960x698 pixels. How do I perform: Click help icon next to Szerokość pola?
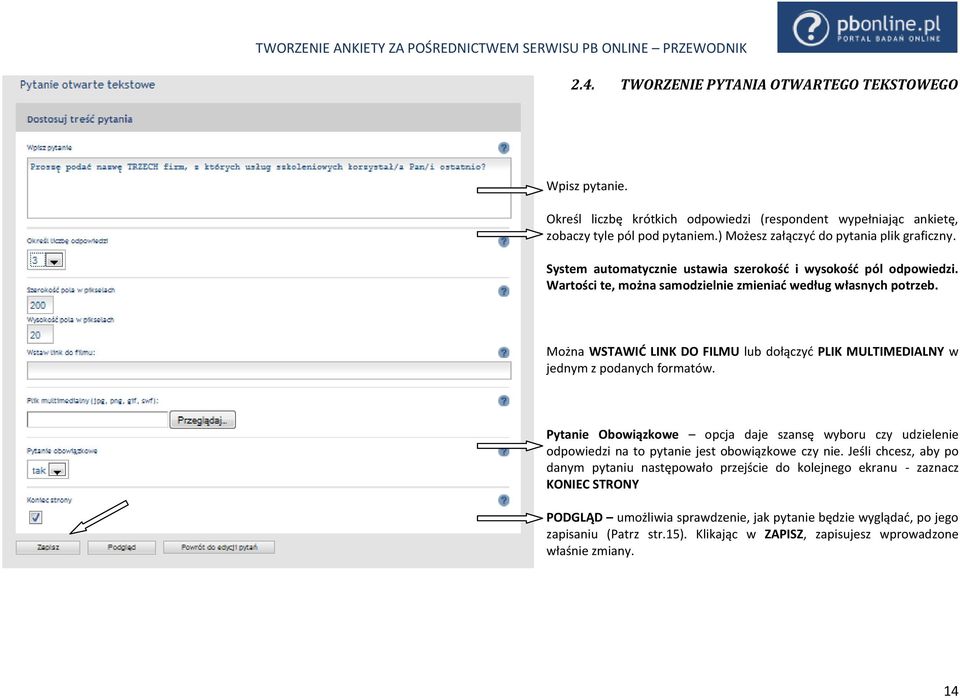(x=503, y=291)
